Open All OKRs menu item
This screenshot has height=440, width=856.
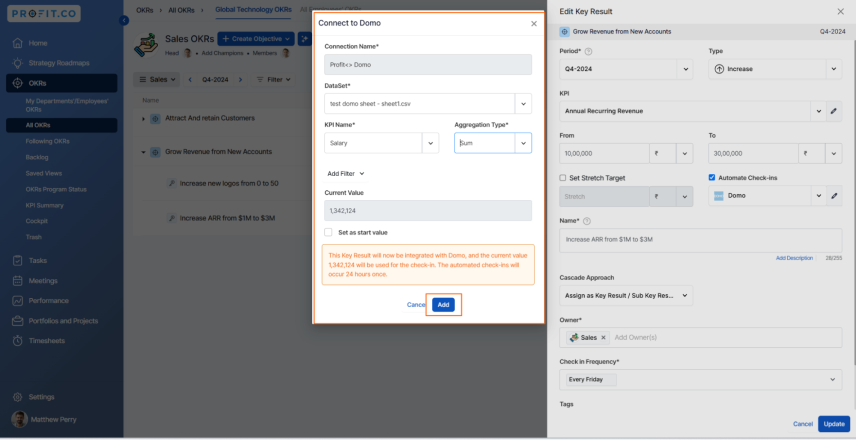[62, 125]
